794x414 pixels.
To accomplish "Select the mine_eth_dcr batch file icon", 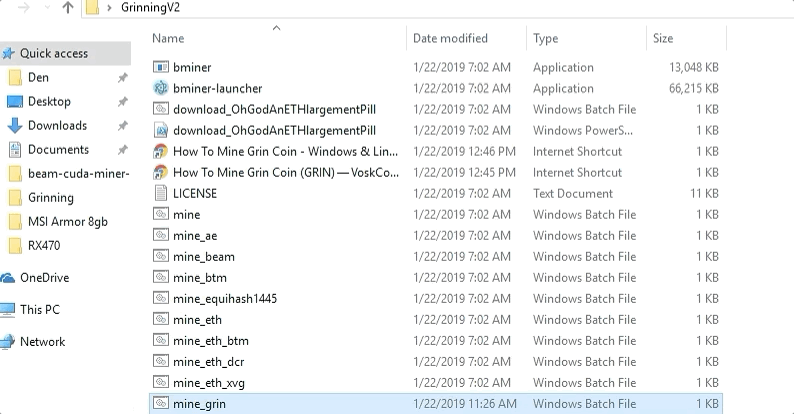I will coord(161,361).
